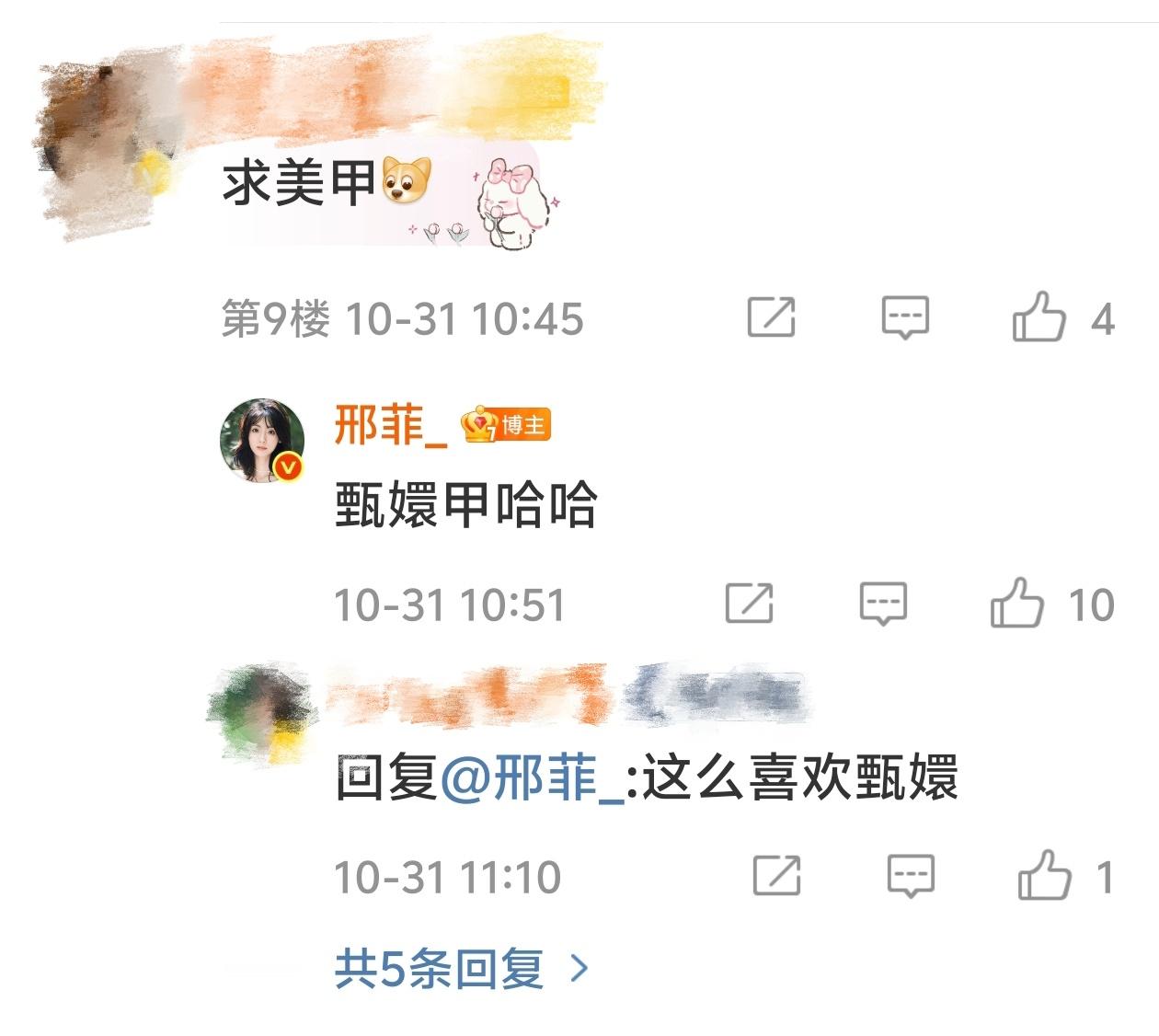Repost the 第9楼 求美甲 comment

(771, 317)
